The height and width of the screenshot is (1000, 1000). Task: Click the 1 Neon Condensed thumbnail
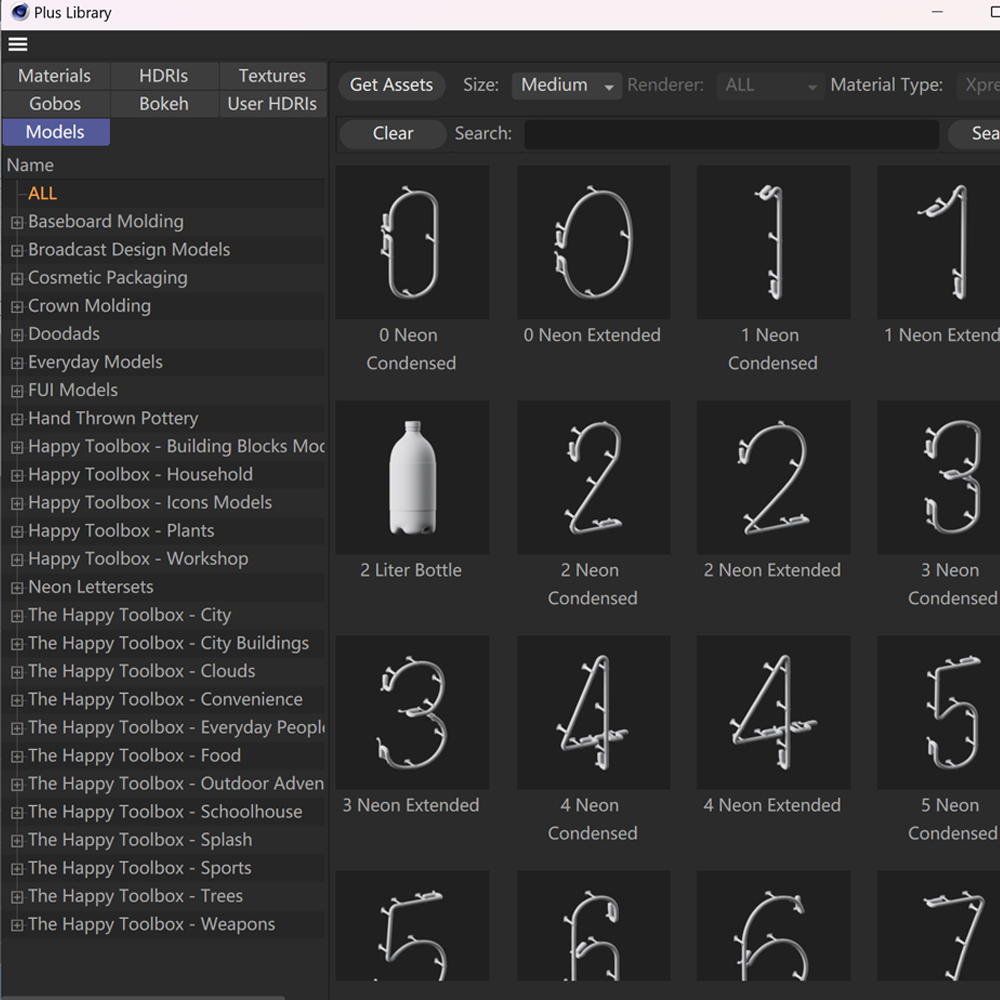point(772,243)
